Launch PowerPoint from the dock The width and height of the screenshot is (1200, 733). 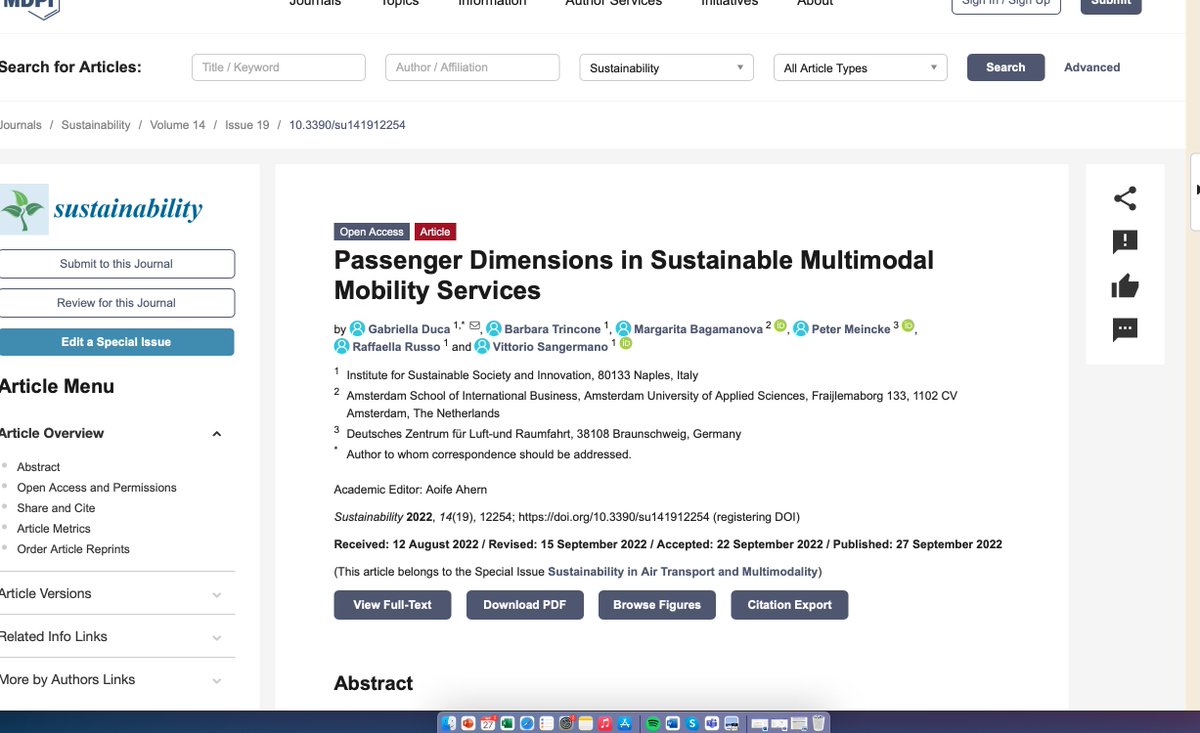click(468, 723)
